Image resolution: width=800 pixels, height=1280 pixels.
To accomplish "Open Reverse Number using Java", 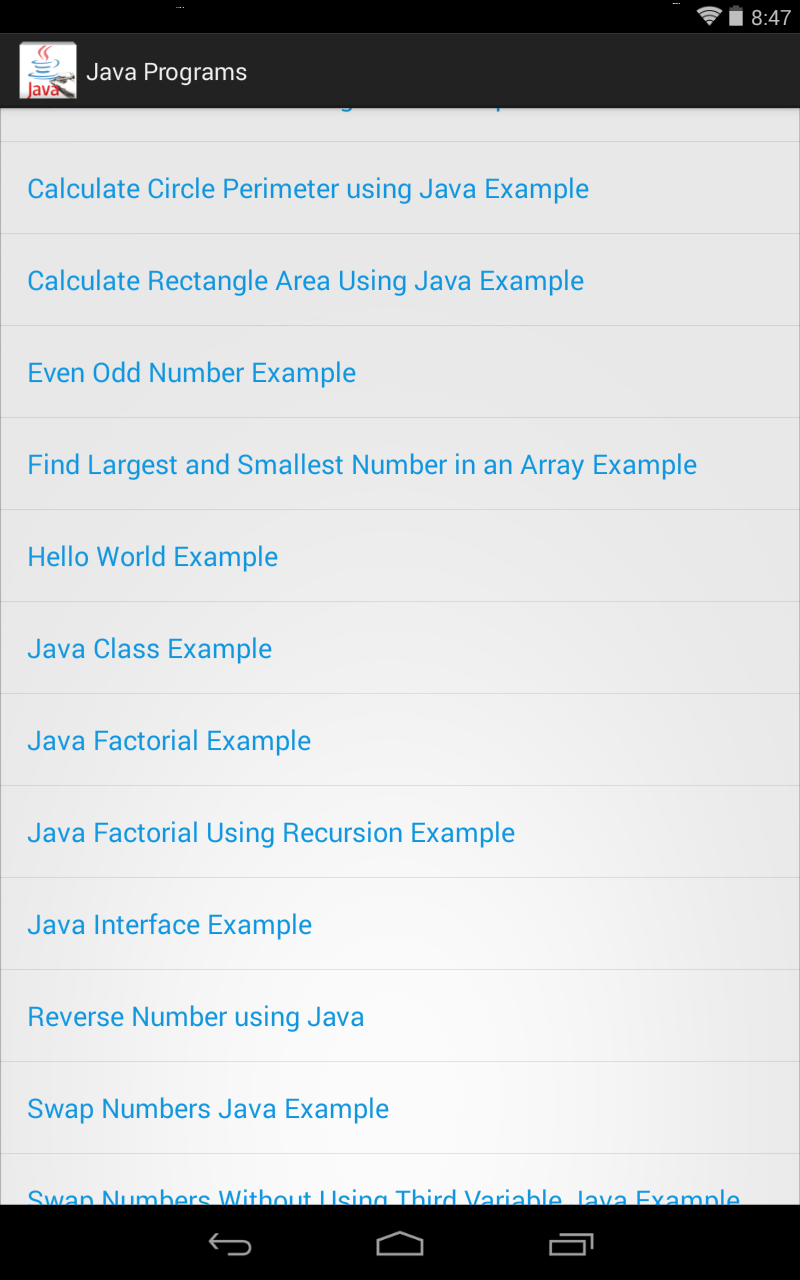I will (195, 1016).
